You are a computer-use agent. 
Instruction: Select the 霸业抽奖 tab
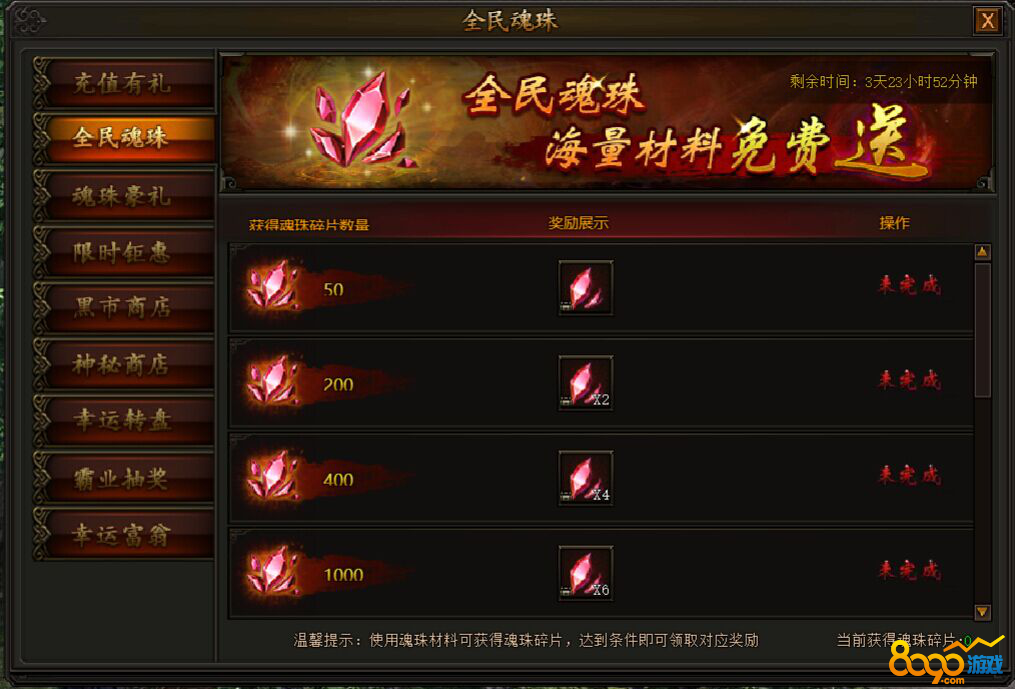(x=124, y=479)
